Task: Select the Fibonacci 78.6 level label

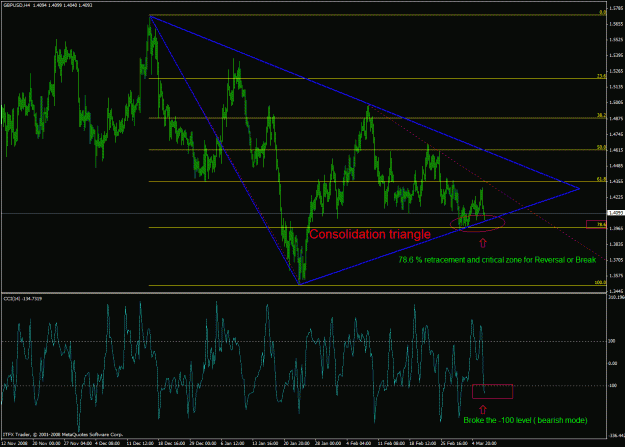Action: click(x=601, y=224)
